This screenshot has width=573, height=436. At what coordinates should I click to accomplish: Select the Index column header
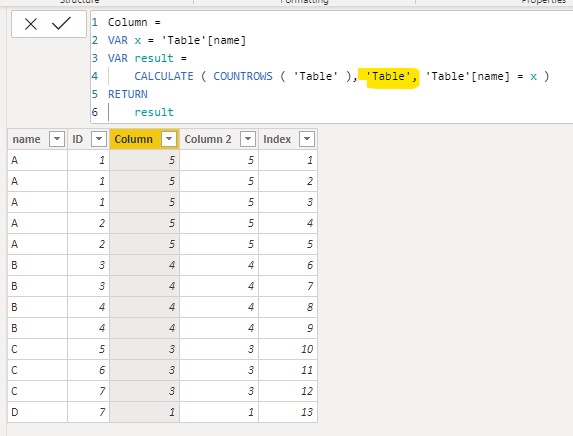[x=288, y=139]
